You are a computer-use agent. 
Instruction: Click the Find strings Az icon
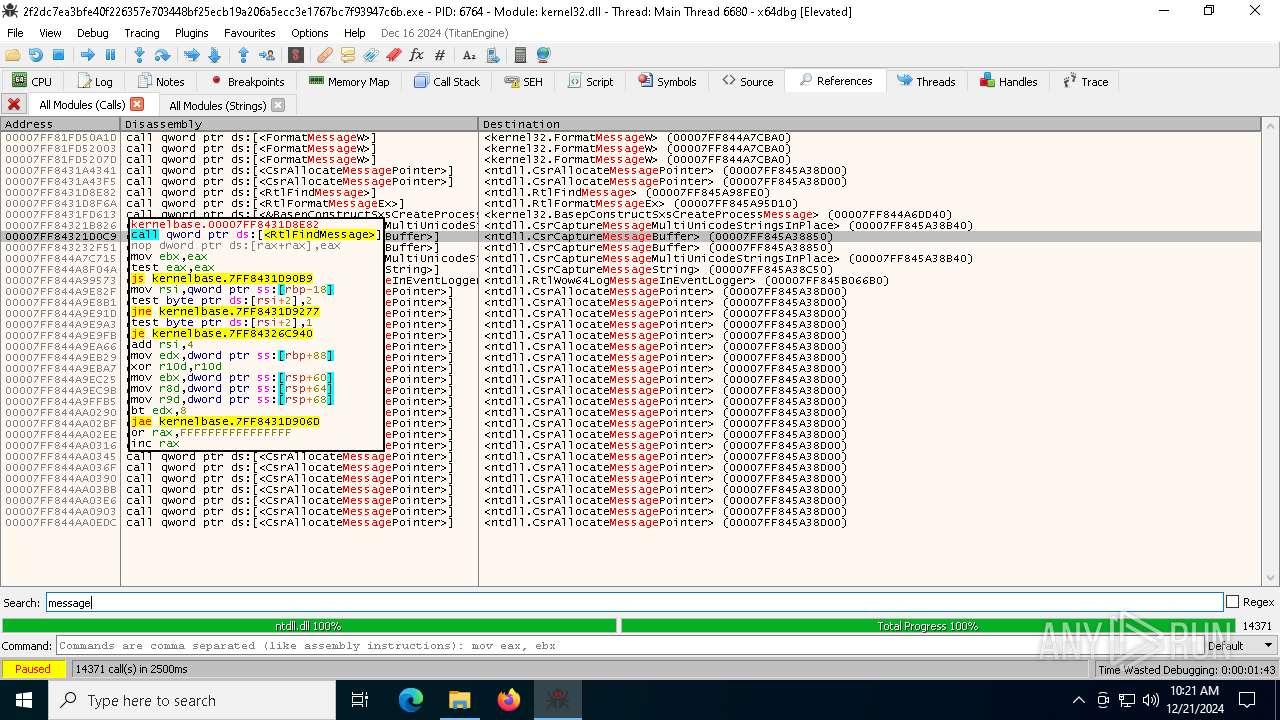(469, 55)
